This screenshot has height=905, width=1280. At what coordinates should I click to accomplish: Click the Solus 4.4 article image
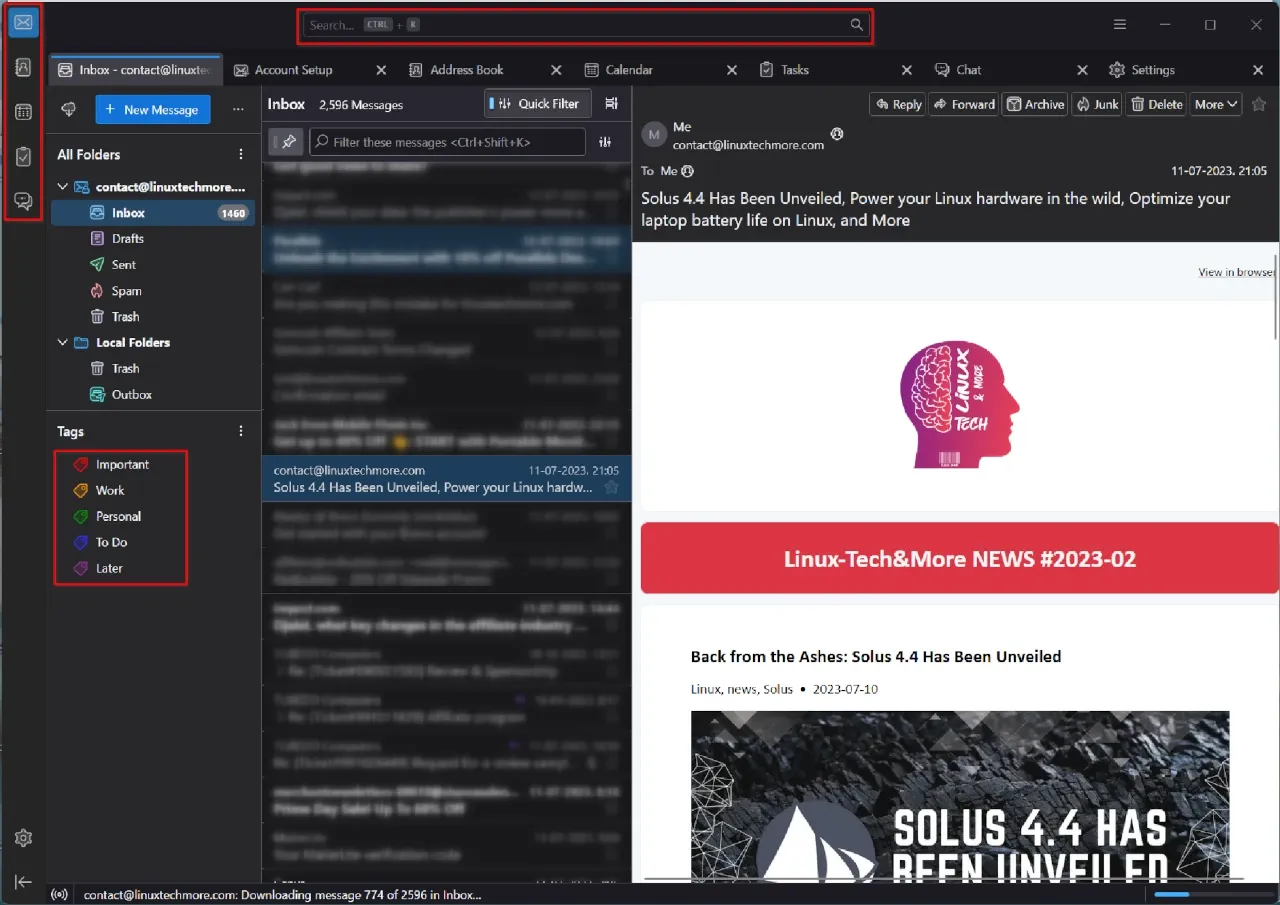tap(960, 796)
